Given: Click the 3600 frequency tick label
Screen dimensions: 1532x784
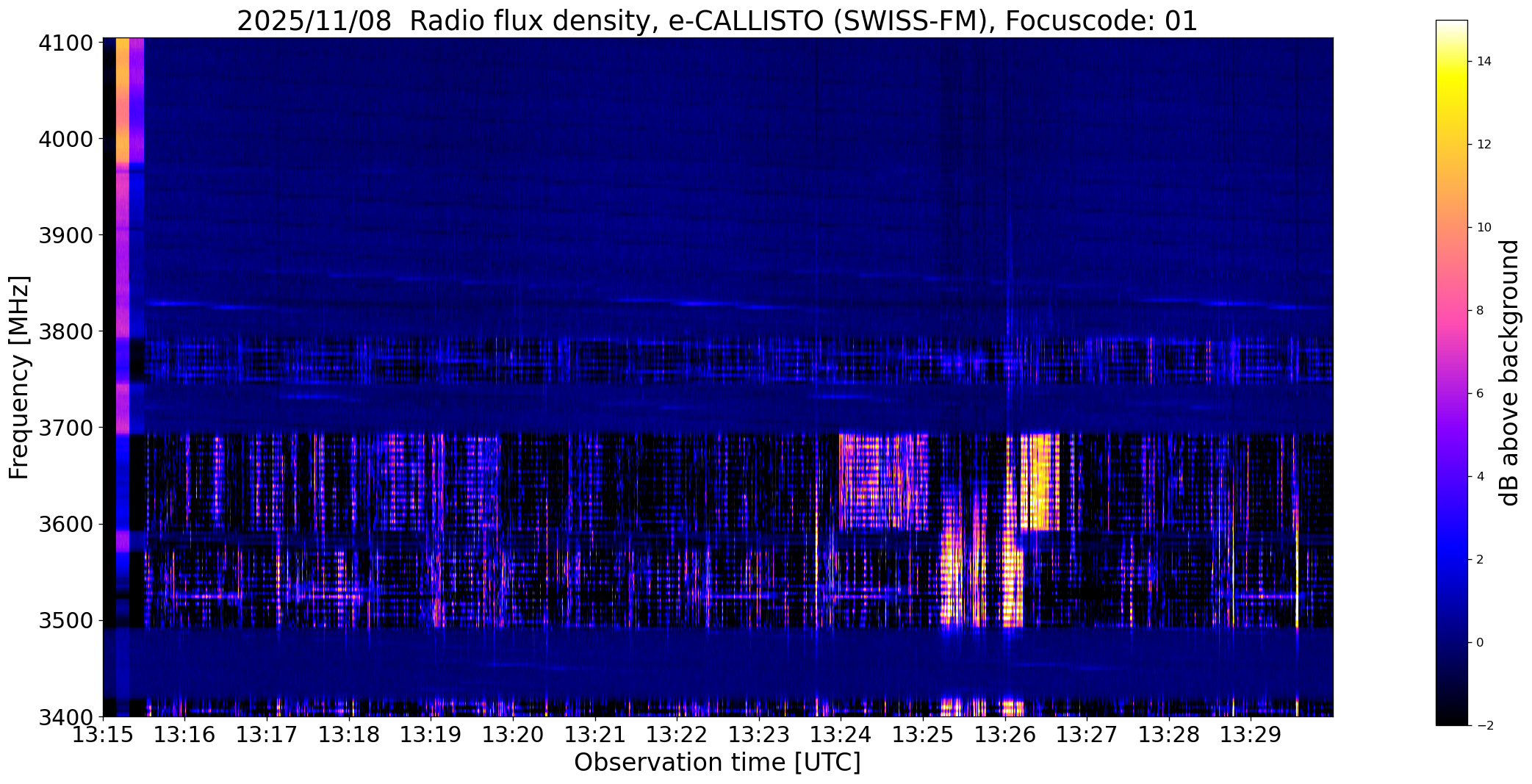Looking at the screenshot, I should (x=65, y=525).
